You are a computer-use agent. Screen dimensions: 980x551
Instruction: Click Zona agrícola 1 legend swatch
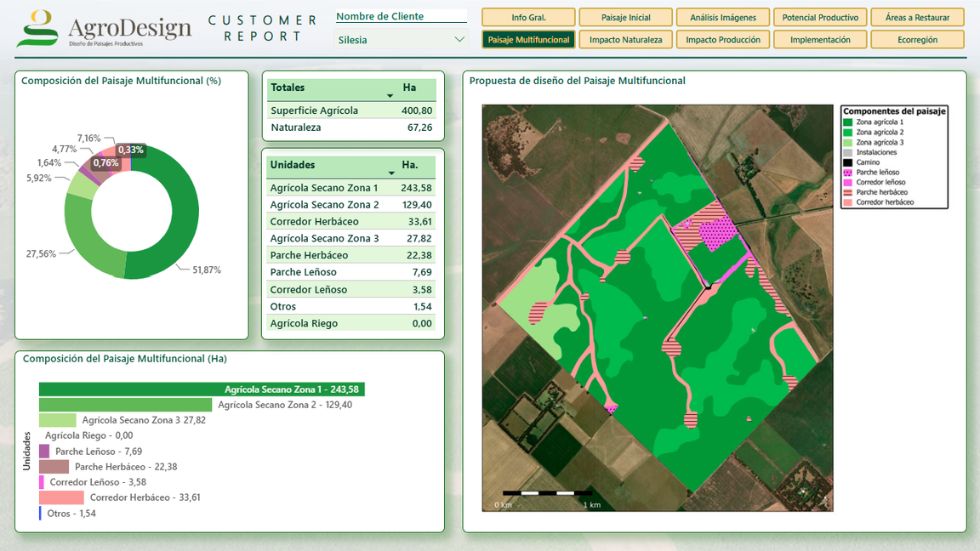click(848, 122)
